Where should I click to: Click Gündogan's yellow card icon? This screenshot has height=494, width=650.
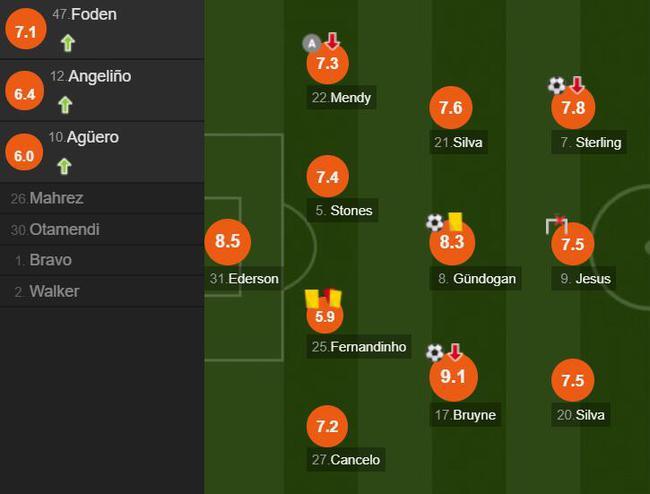point(455,221)
